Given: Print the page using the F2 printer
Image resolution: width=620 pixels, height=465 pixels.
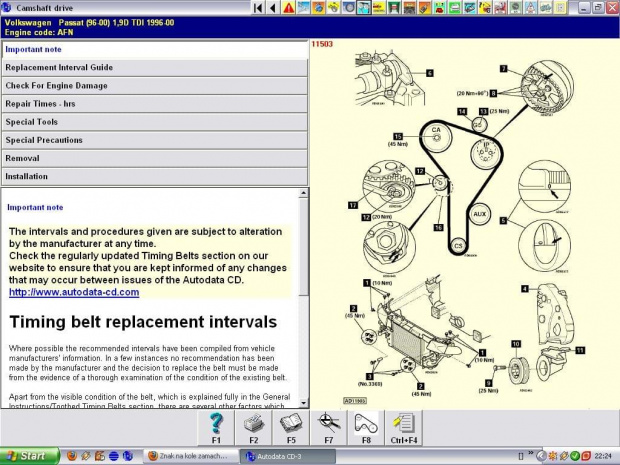Looking at the screenshot, I should tap(253, 428).
